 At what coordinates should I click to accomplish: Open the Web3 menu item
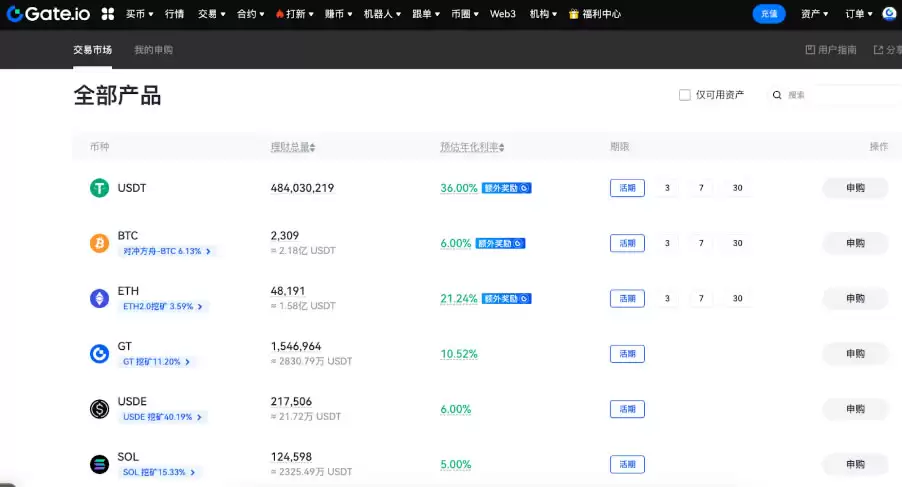[502, 14]
